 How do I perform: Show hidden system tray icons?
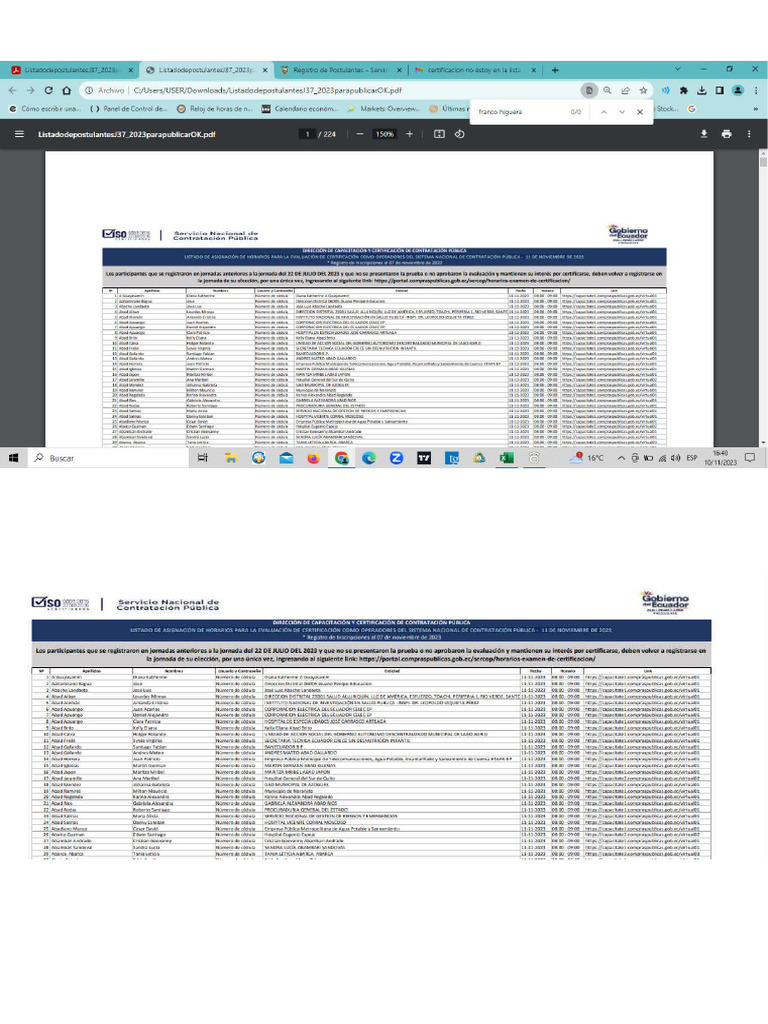pyautogui.click(x=620, y=458)
